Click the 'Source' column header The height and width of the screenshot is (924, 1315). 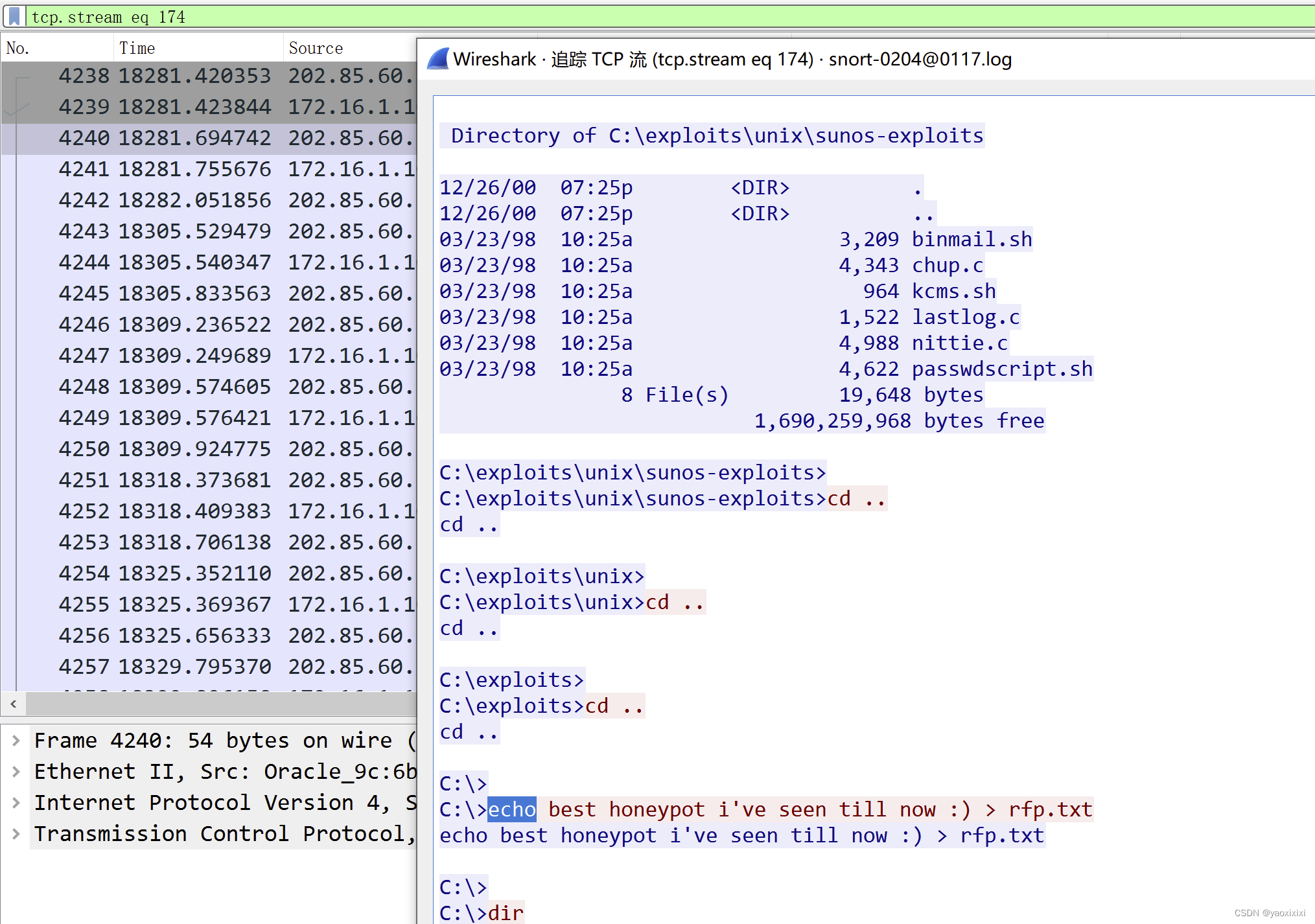(350, 48)
